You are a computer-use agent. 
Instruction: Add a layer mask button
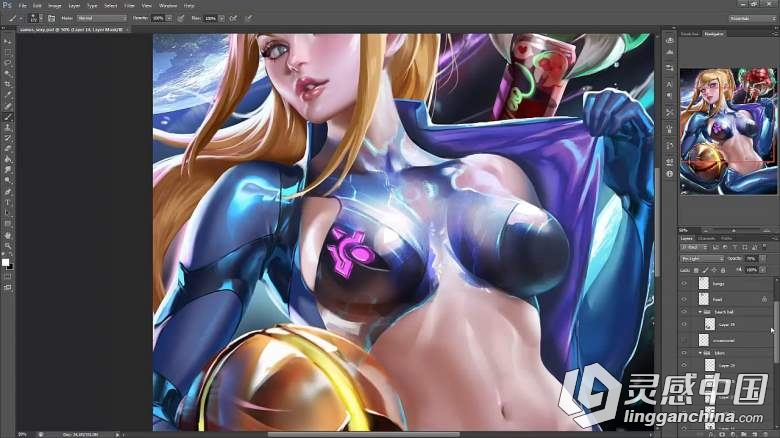[x=722, y=435]
